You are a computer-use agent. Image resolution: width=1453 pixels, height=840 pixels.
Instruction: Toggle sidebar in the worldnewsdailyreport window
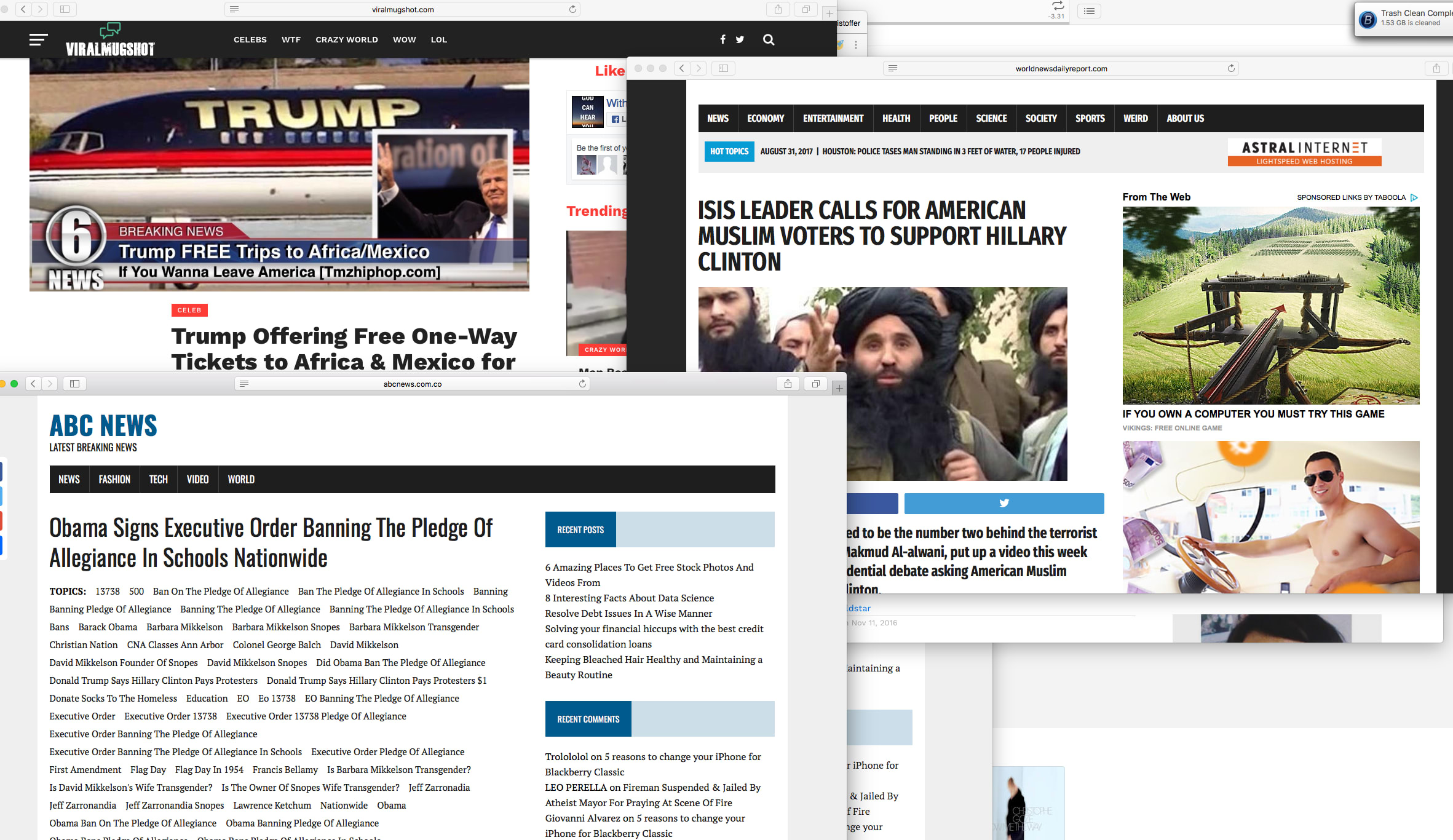723,68
